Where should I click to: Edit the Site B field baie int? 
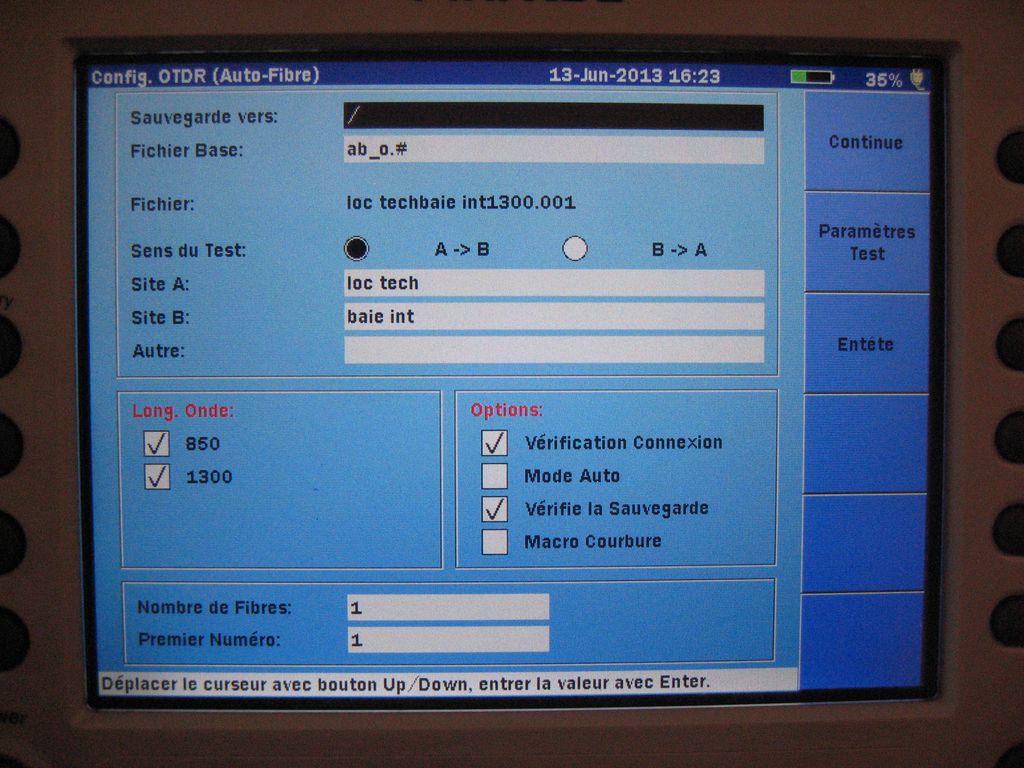pos(554,317)
